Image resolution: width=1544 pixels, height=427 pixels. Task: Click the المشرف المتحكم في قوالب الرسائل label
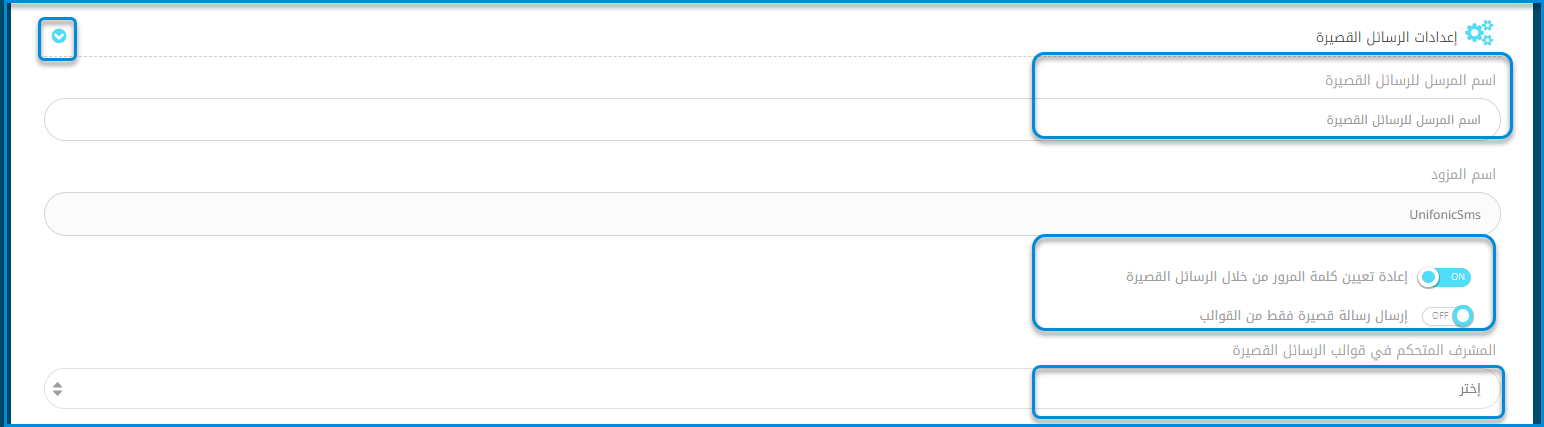(x=1364, y=351)
